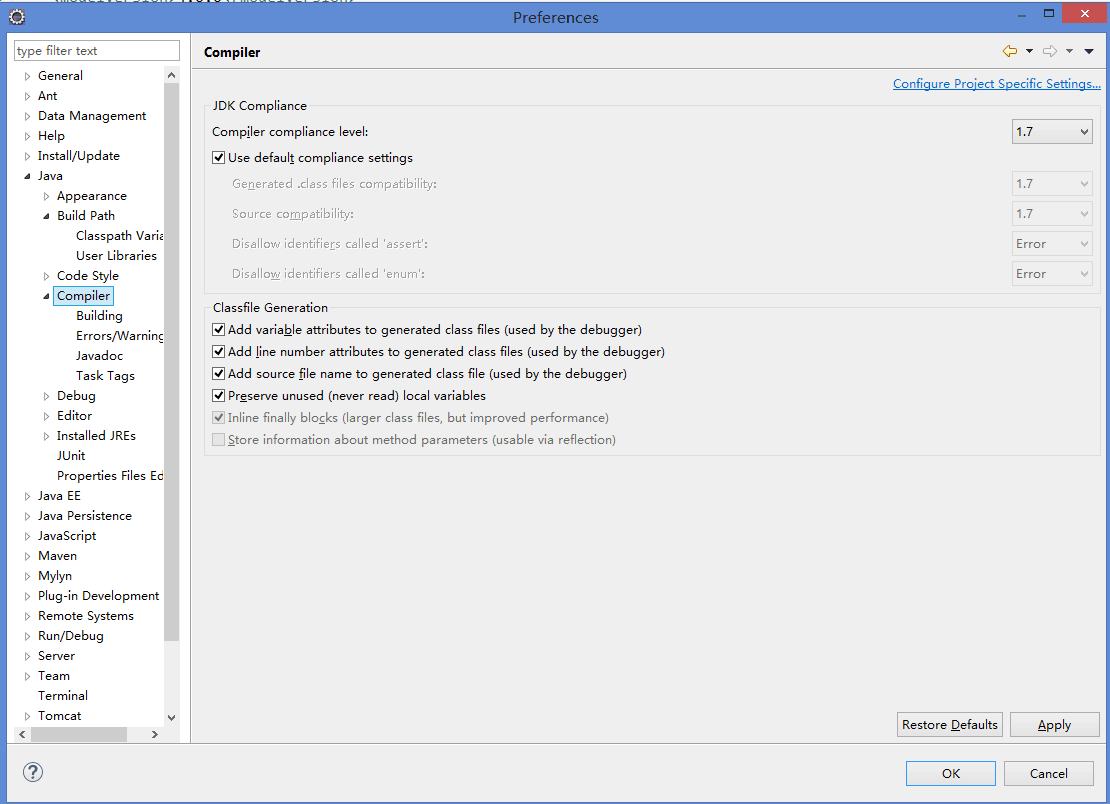Select Errors/Warnings tree item
This screenshot has height=804, width=1110.
[119, 335]
